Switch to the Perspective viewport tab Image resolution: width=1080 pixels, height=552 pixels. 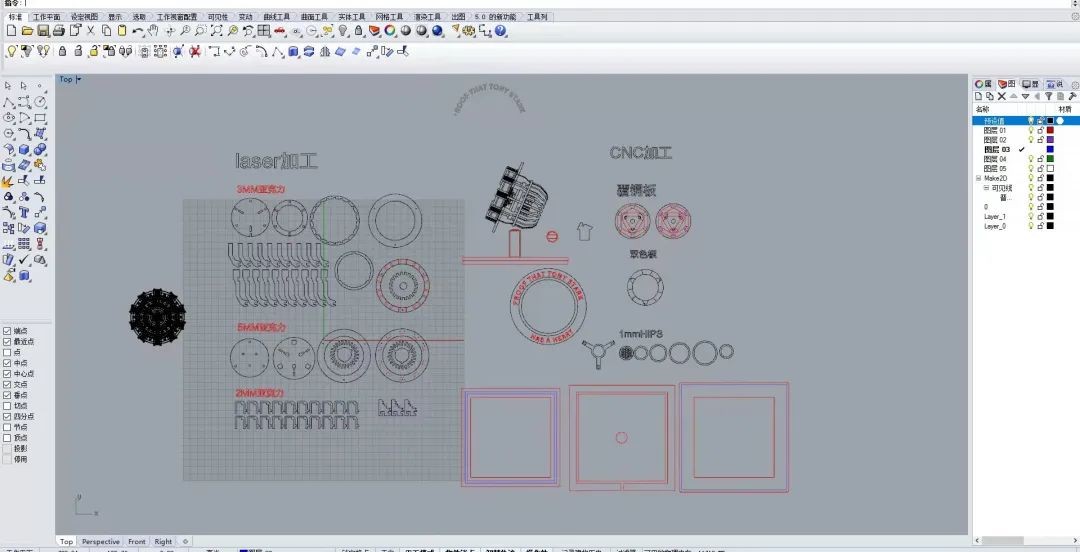100,542
